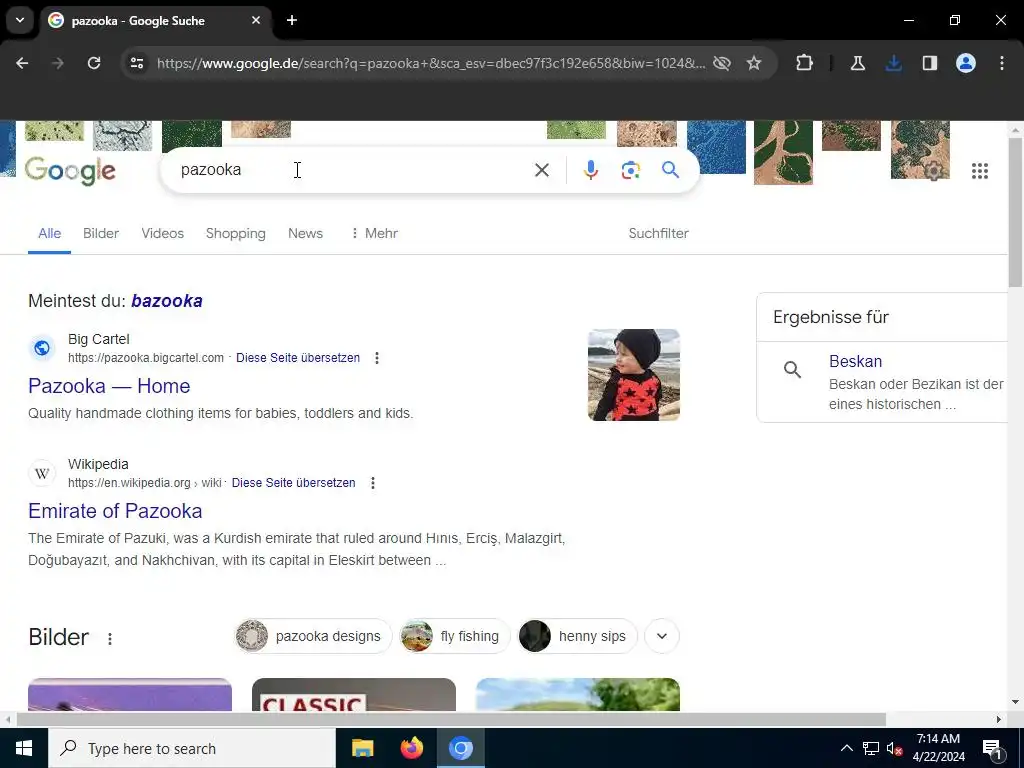This screenshot has width=1024, height=768.
Task: Open Google quick settings gear
Action: coord(934,171)
